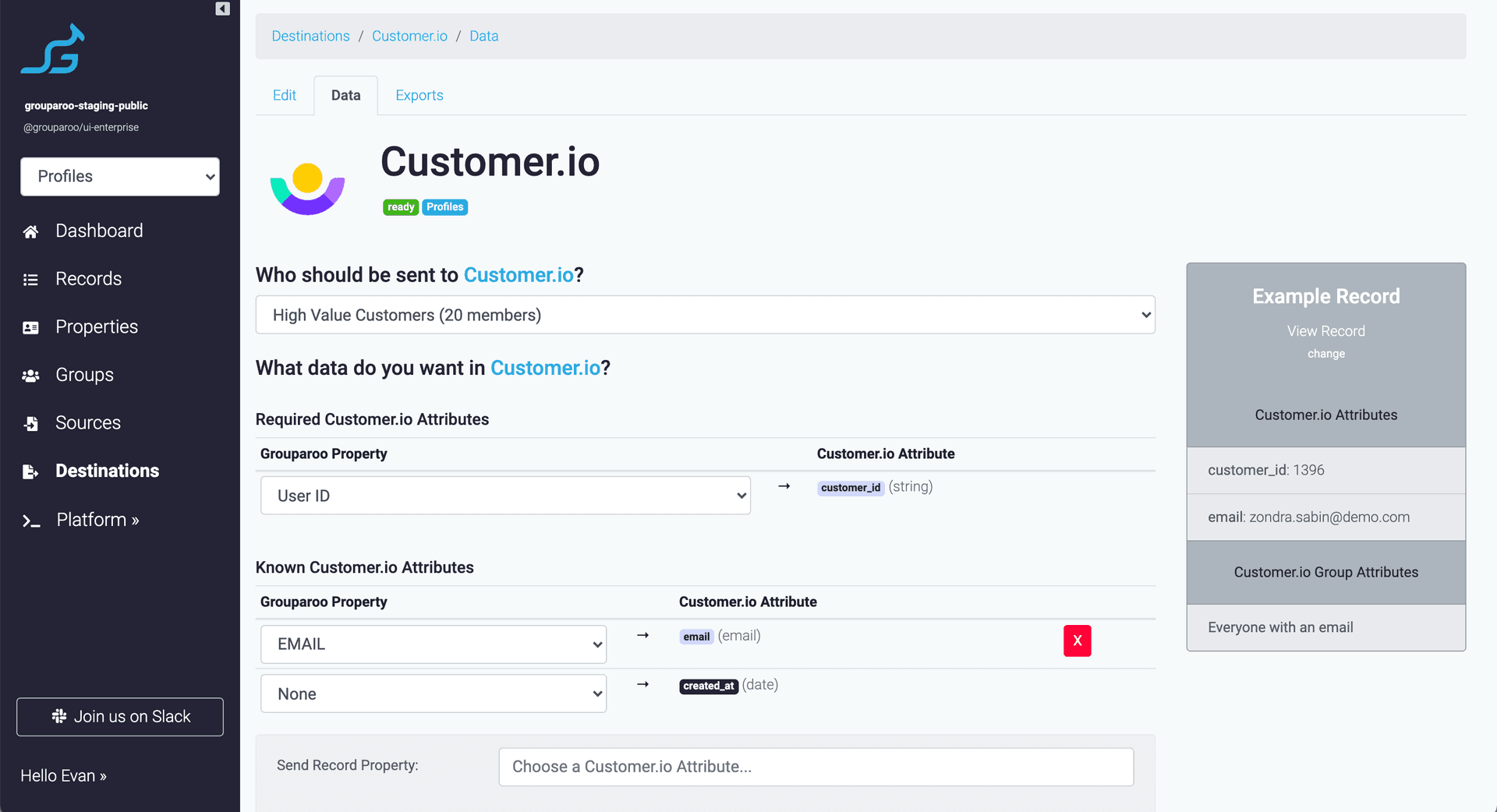Click the blue Profiles badge

[445, 207]
